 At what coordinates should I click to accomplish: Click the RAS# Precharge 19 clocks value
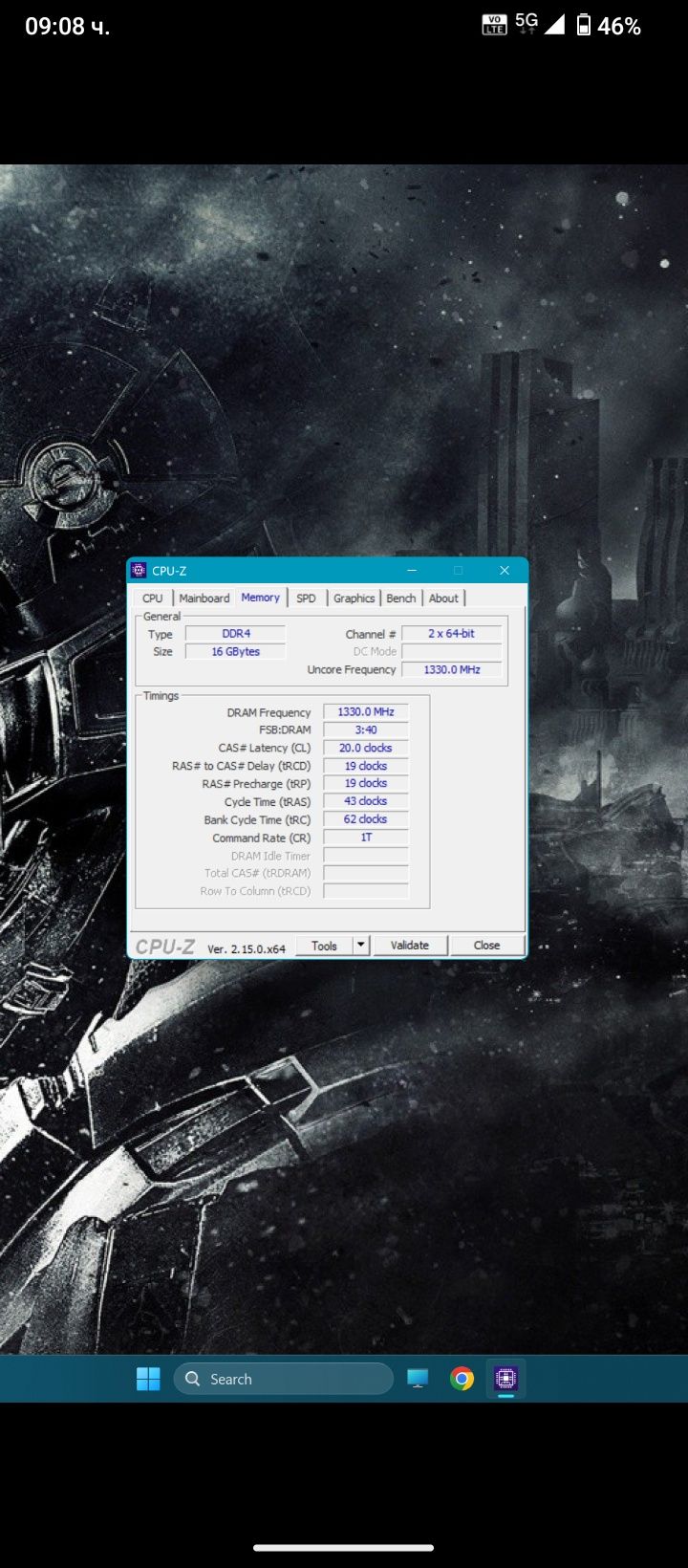[x=366, y=784]
